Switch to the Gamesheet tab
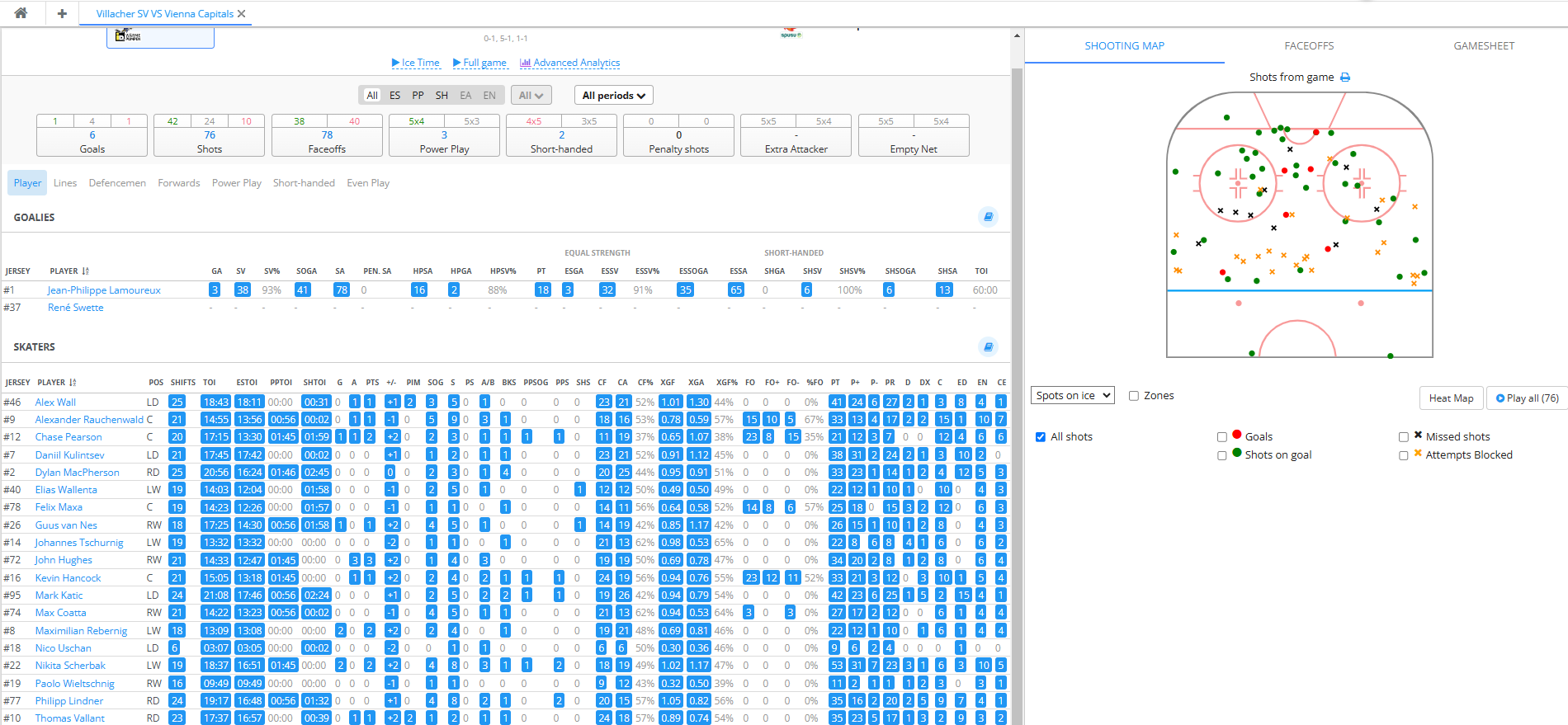The width and height of the screenshot is (1568, 725). 1484,46
